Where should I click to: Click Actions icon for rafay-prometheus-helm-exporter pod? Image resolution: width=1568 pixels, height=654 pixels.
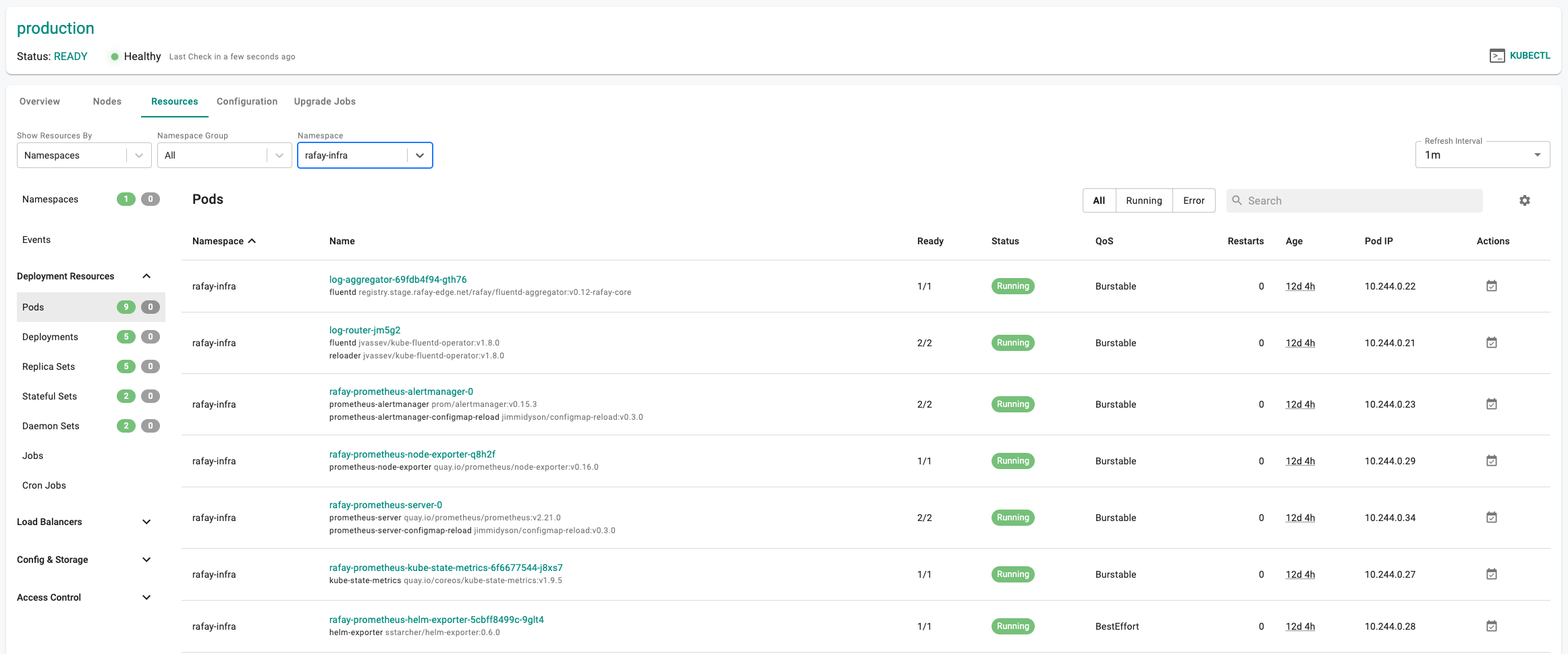(1492, 626)
